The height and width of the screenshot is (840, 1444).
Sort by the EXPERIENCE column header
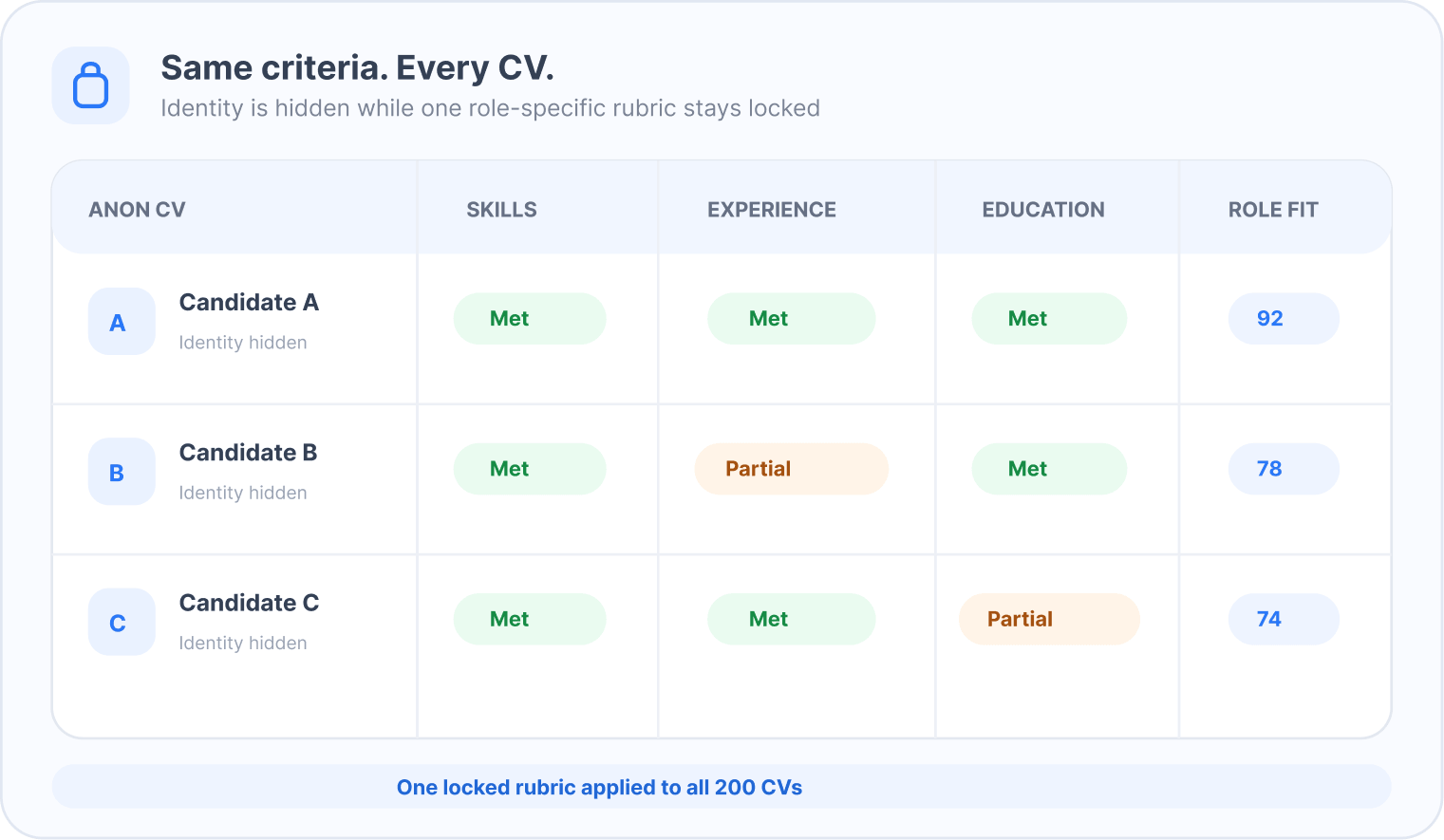click(x=772, y=210)
